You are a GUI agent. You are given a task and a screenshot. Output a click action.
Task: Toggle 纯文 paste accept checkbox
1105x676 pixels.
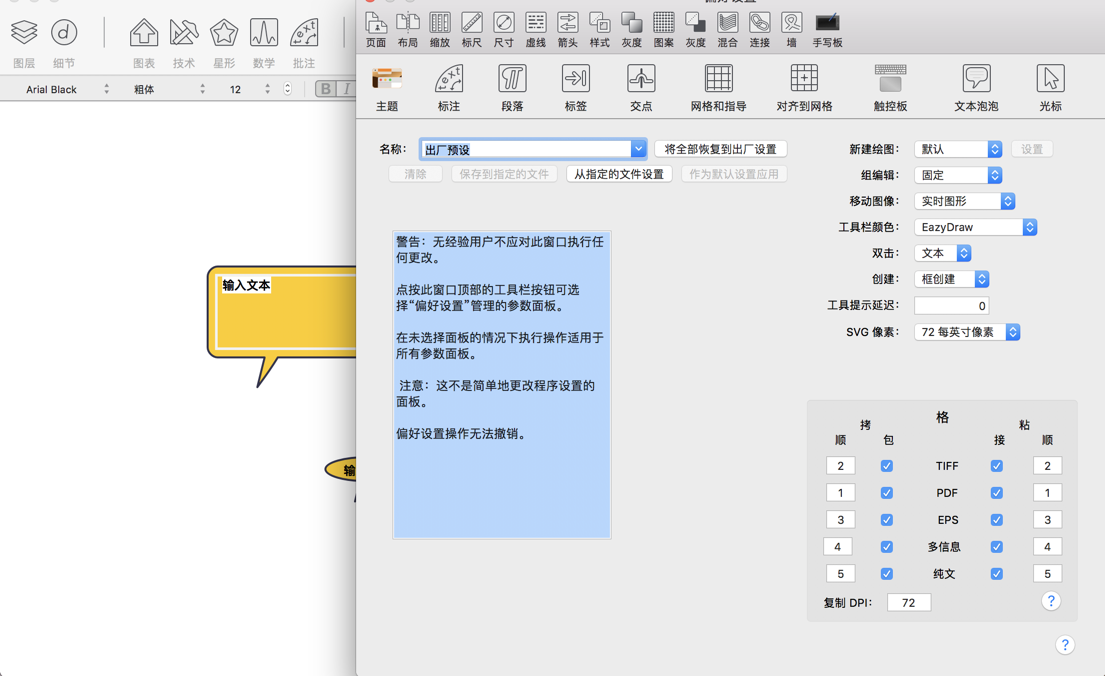(x=996, y=574)
